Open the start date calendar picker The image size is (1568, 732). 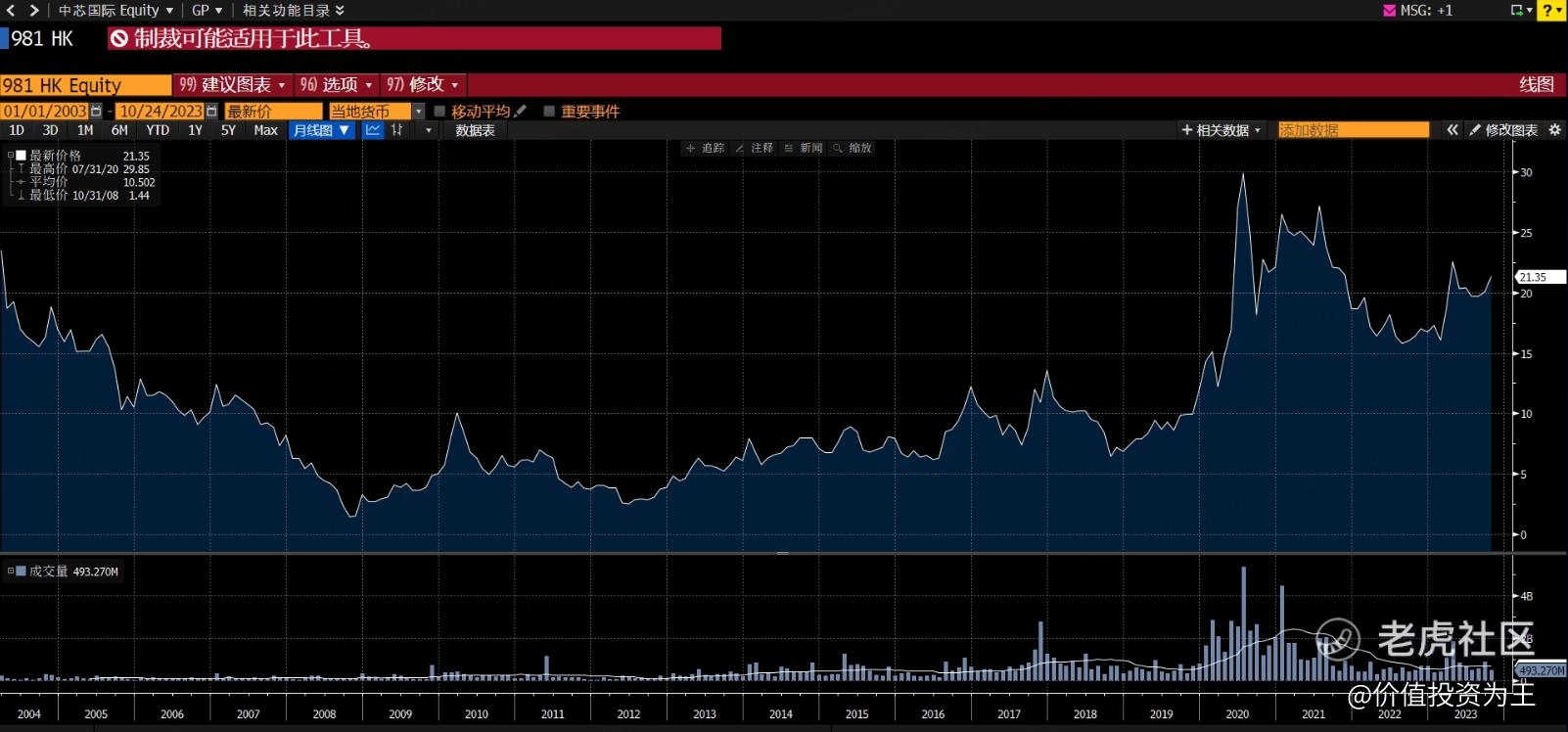pos(96,112)
